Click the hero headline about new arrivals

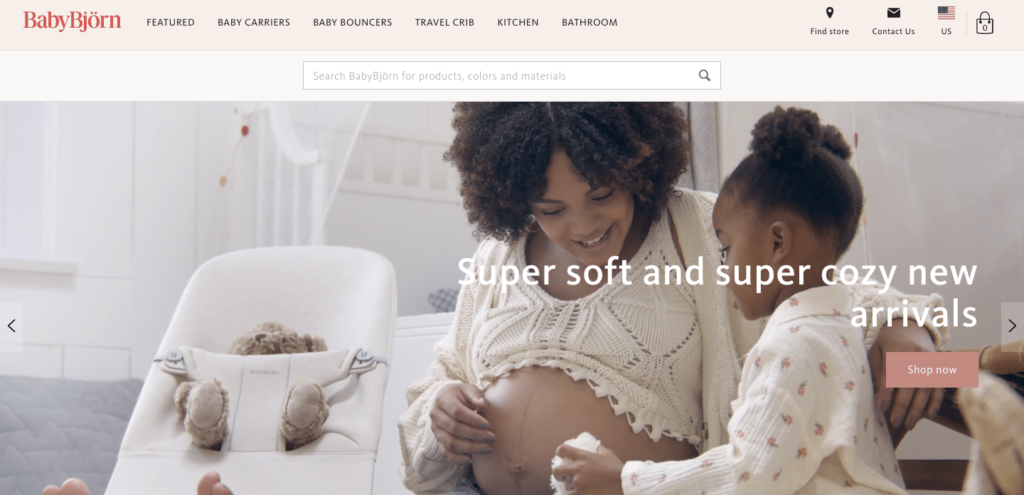[717, 292]
